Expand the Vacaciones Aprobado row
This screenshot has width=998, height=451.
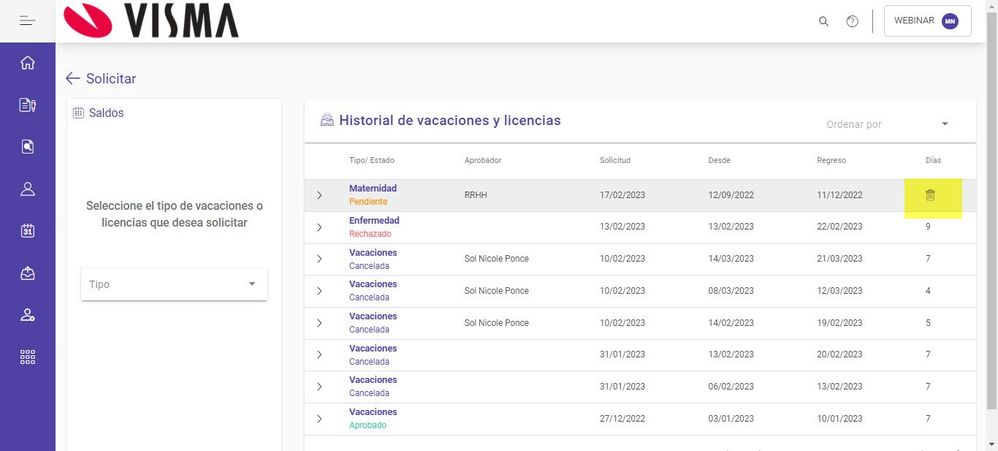pos(320,419)
